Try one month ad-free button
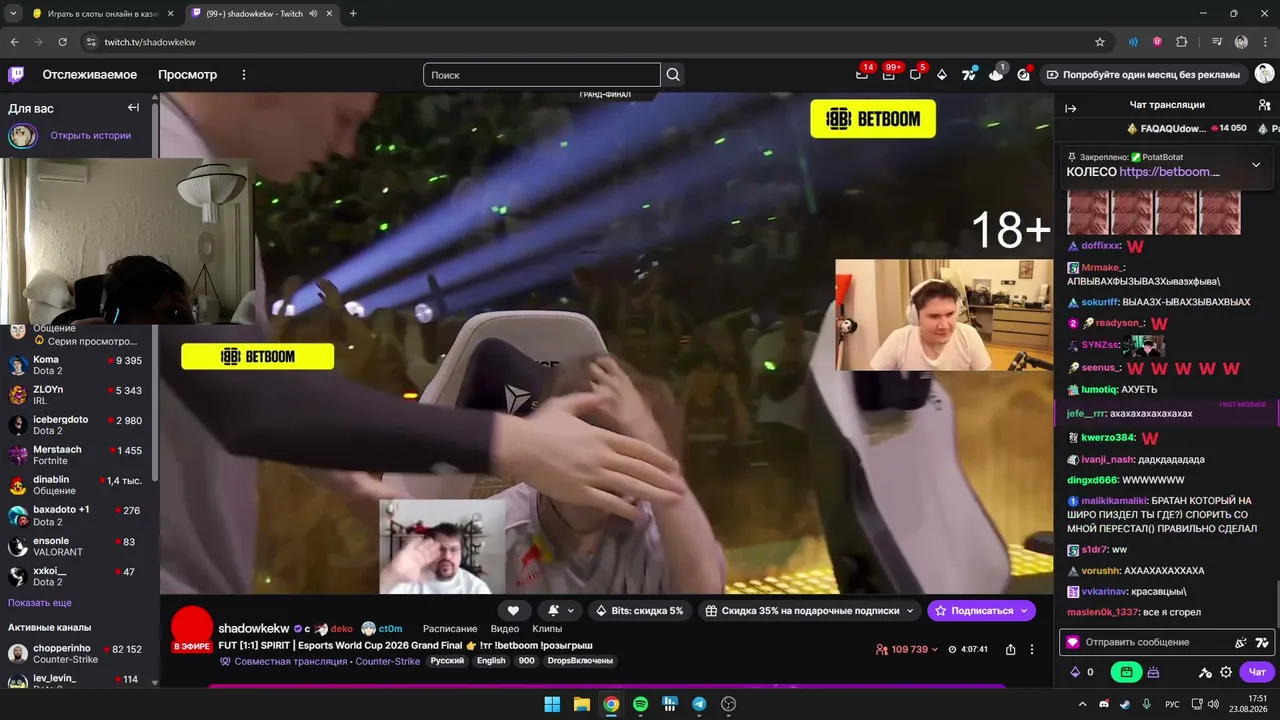1280x720 pixels. click(x=1143, y=75)
